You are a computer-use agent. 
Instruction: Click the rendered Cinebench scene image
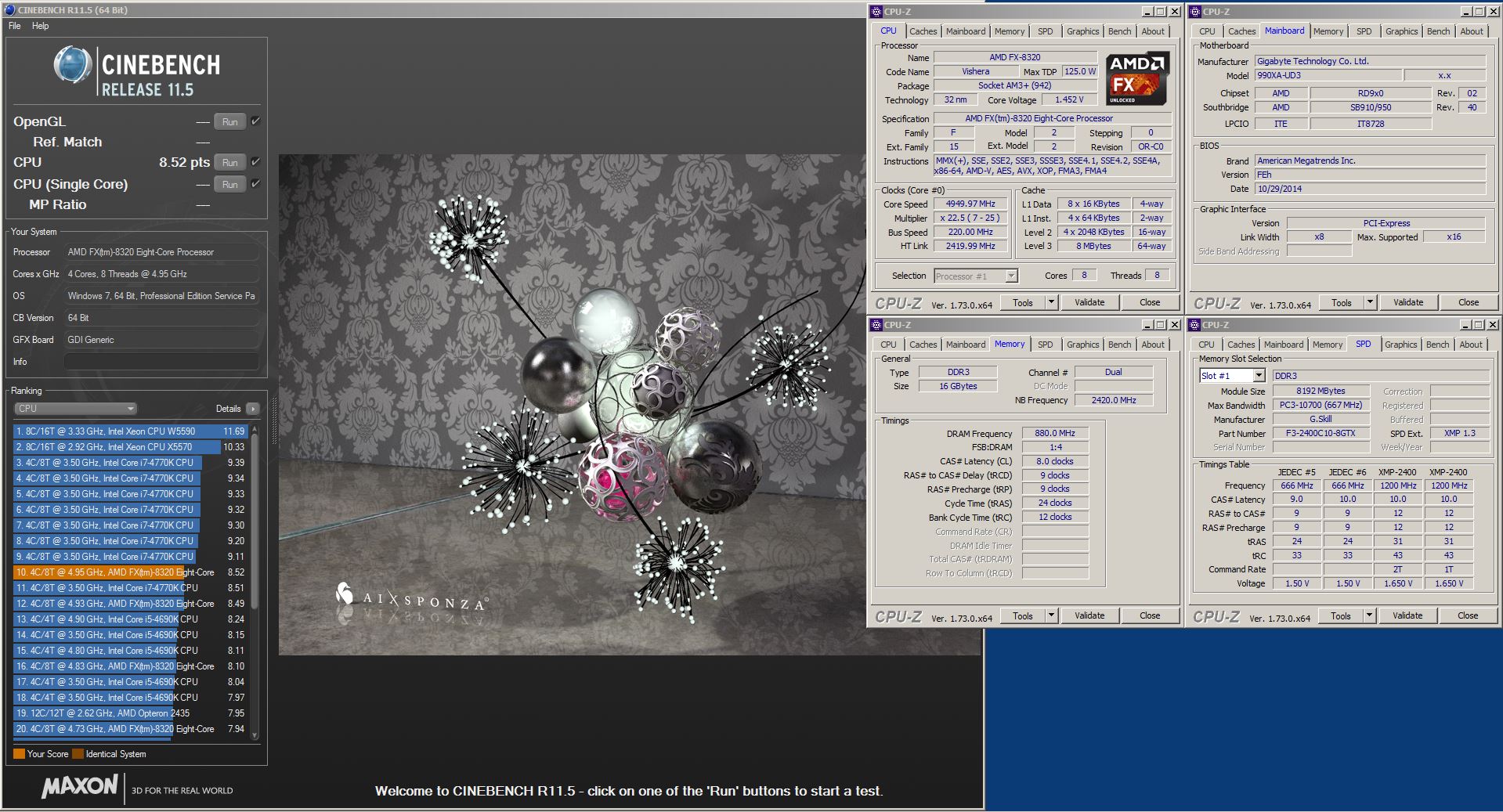point(630,404)
